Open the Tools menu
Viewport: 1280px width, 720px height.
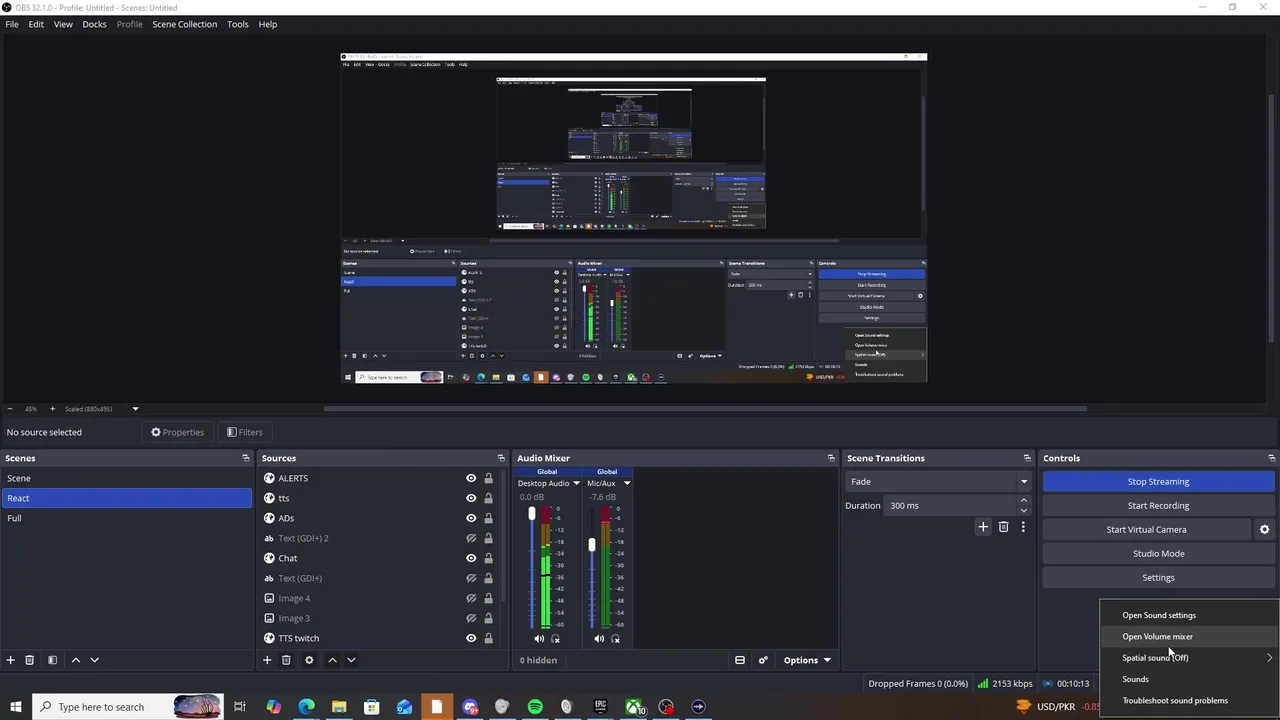(x=238, y=24)
